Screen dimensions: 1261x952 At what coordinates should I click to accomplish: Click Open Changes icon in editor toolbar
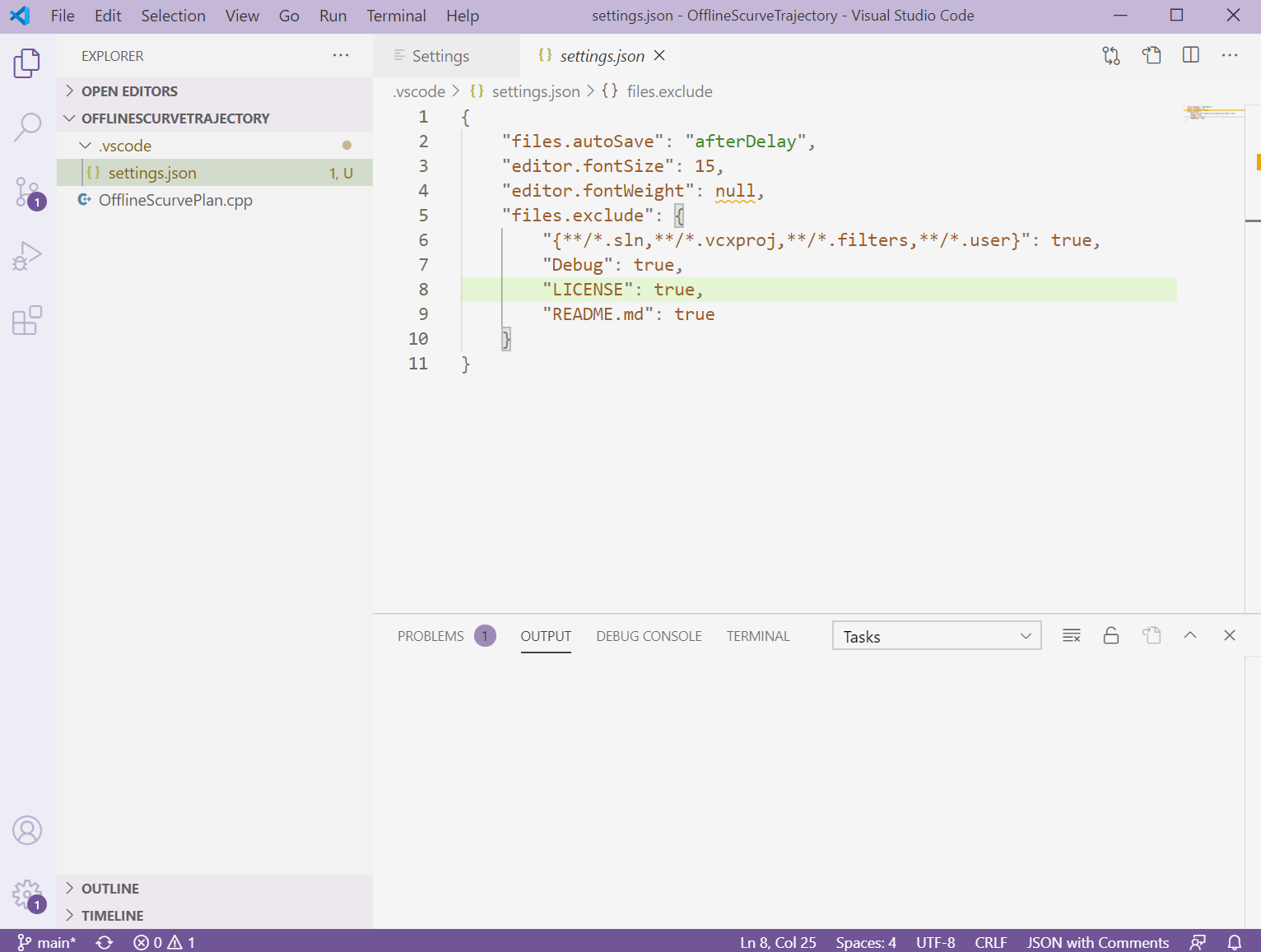[x=1111, y=56]
